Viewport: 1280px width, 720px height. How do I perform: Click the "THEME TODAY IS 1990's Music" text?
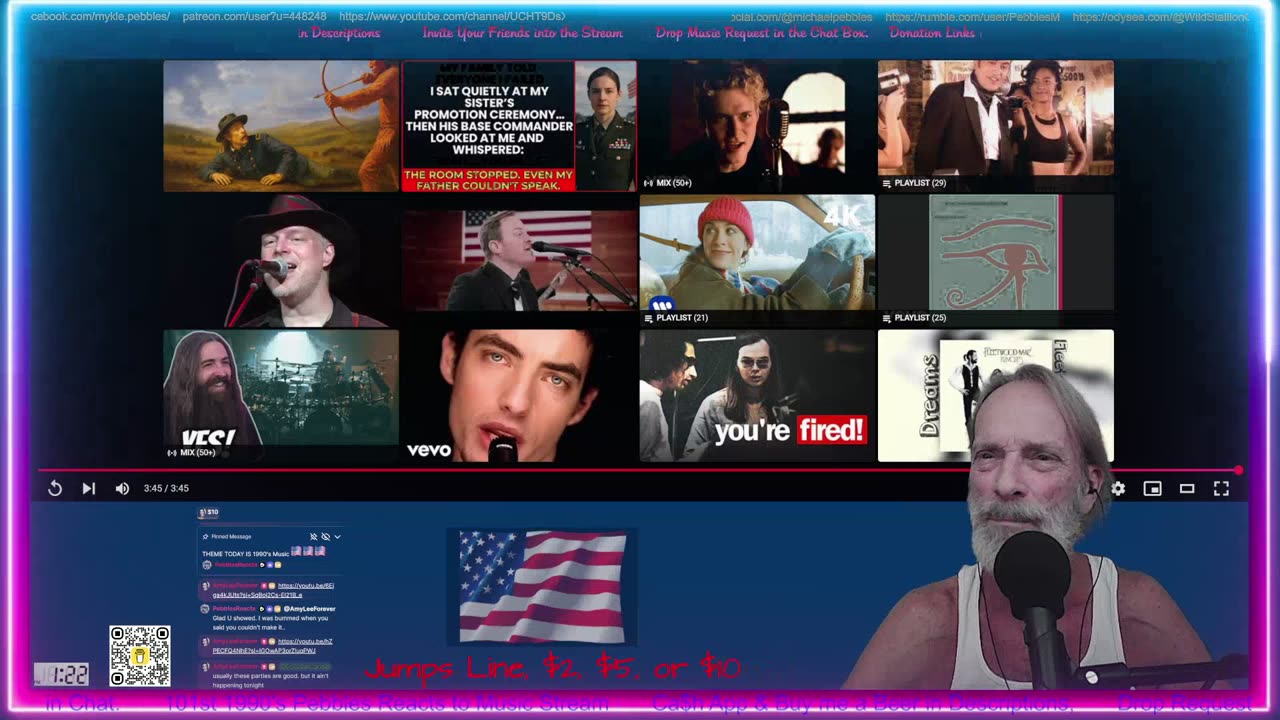tap(245, 553)
